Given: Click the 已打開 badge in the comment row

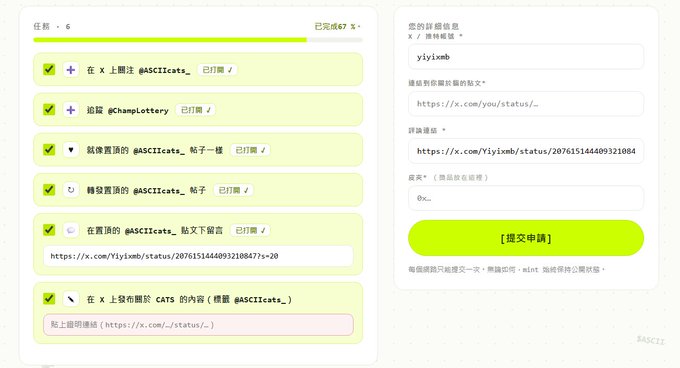Looking at the screenshot, I should pos(250,230).
